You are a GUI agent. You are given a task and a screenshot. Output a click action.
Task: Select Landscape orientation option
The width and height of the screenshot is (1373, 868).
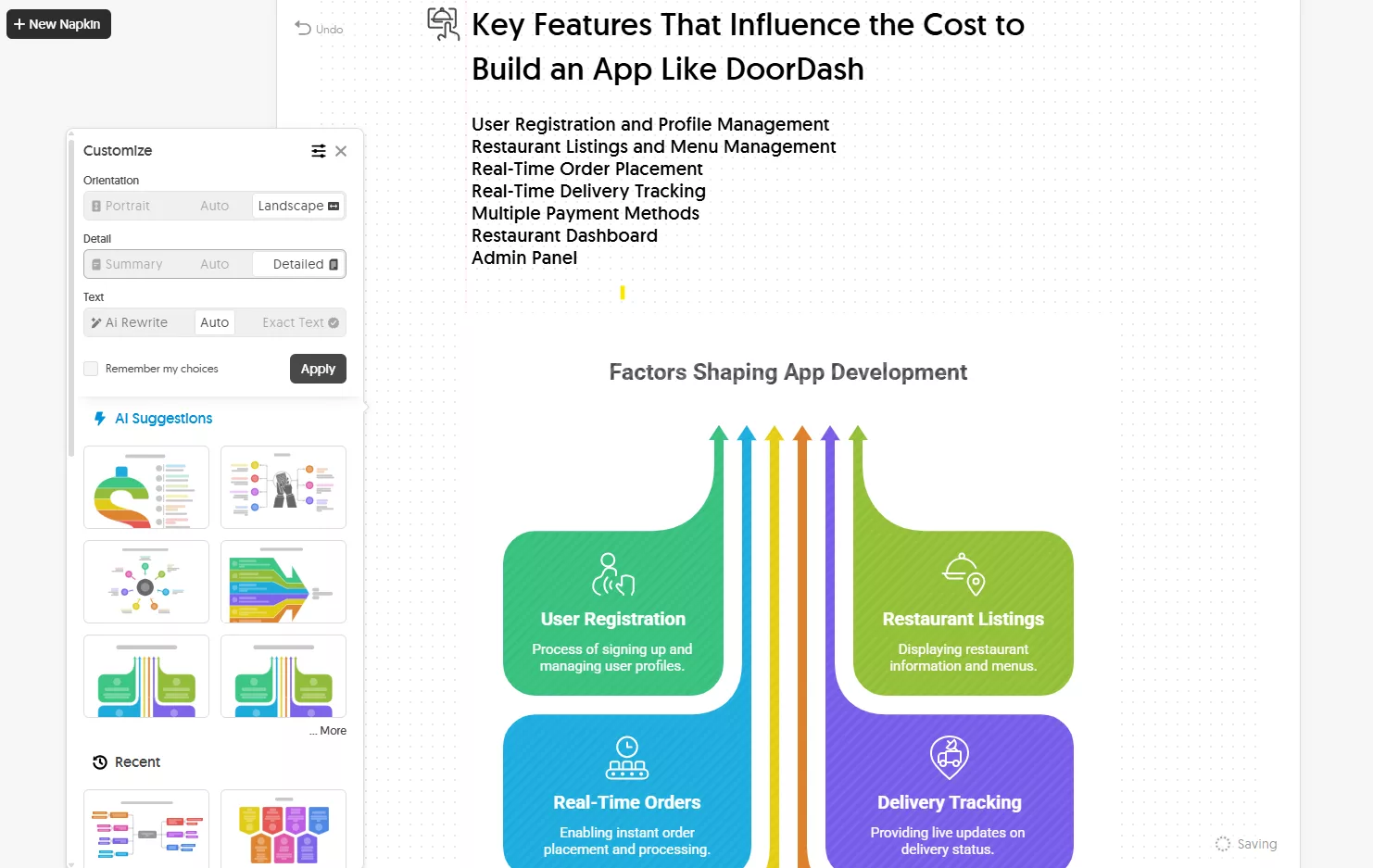298,206
